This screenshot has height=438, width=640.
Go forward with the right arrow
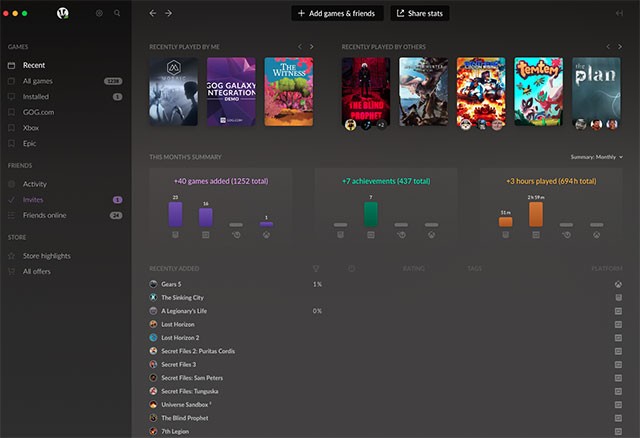(168, 13)
